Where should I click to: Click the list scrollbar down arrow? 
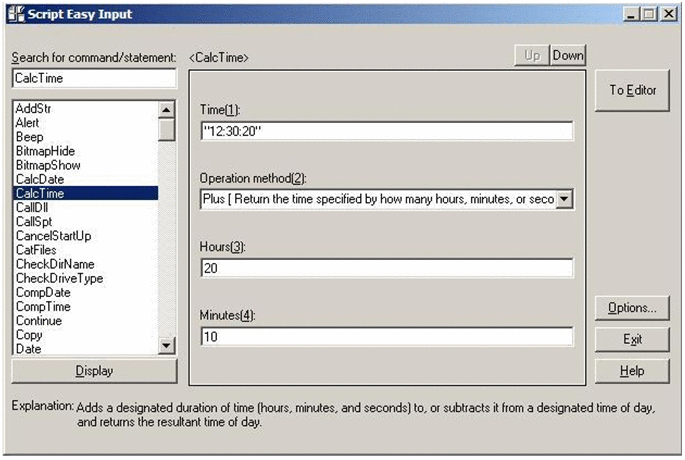tap(166, 346)
